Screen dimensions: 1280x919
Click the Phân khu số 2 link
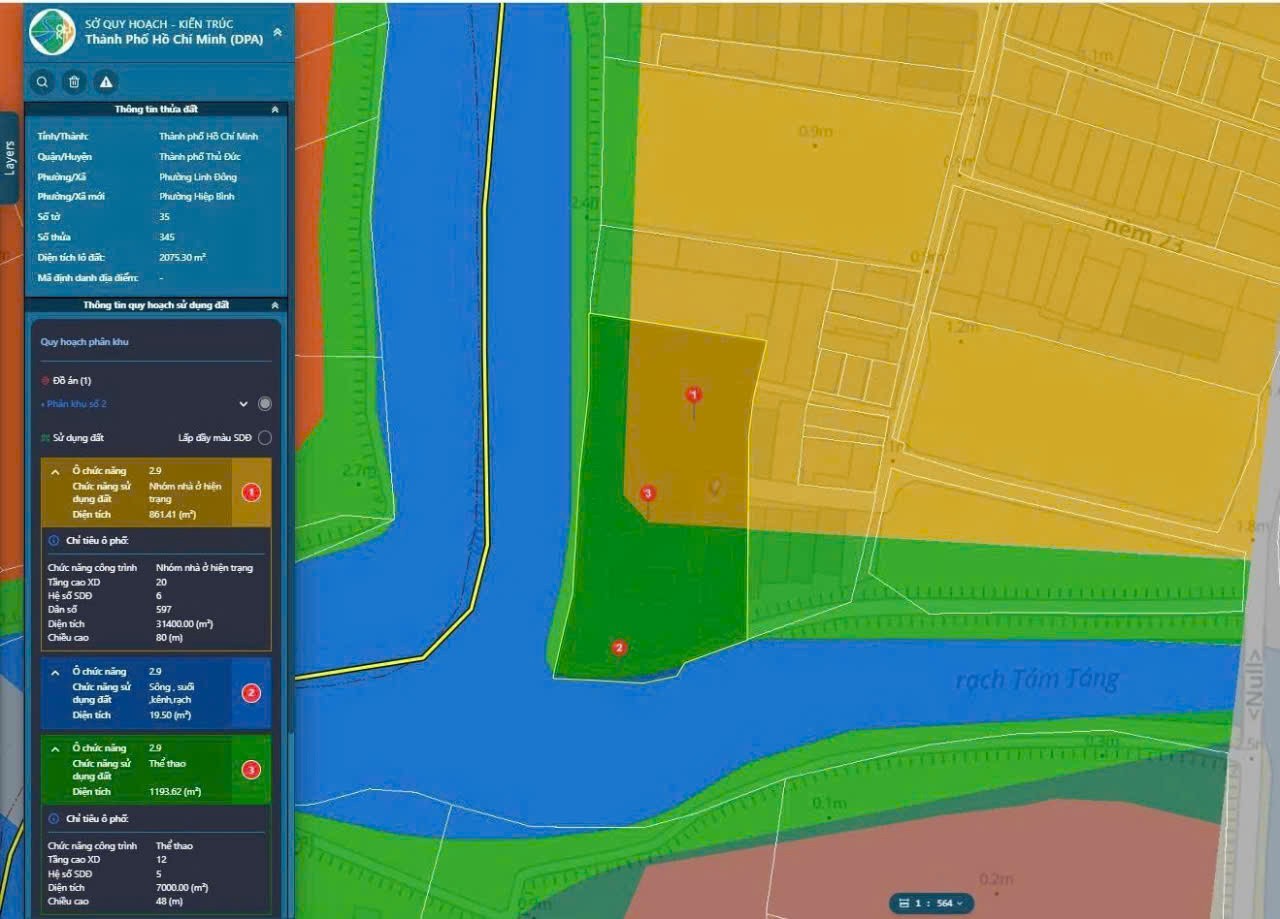pos(74,404)
